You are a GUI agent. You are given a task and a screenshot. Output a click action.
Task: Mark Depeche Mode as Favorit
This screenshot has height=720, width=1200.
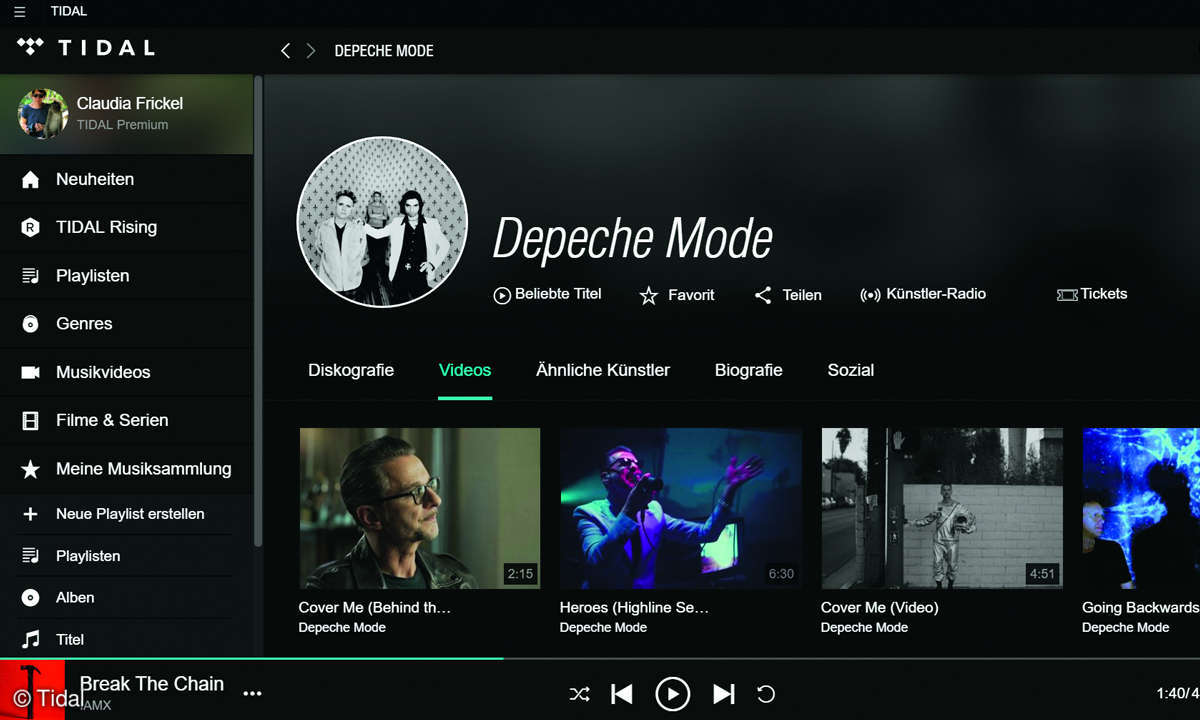point(677,295)
